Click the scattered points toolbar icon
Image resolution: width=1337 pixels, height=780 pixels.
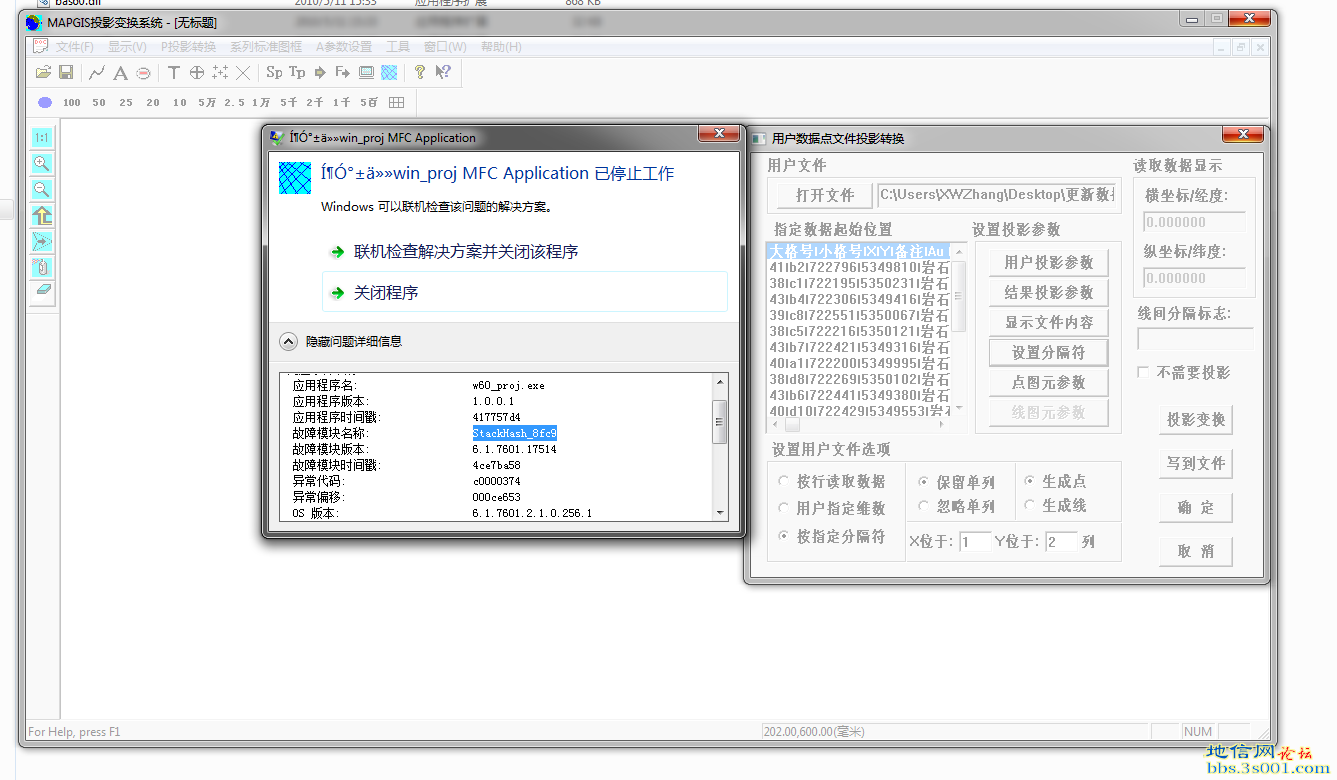220,72
